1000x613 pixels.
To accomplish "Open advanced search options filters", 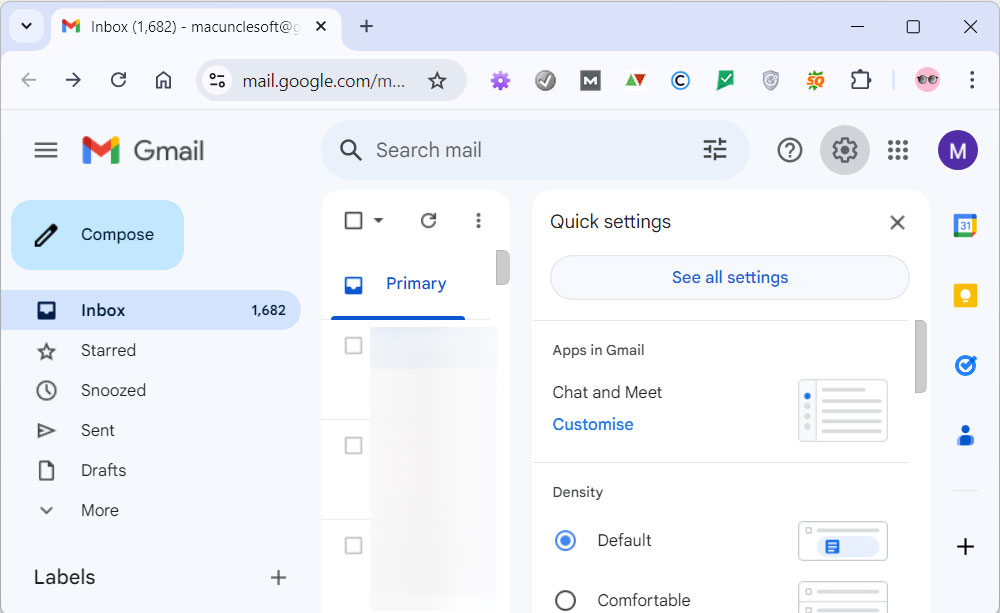I will point(714,148).
